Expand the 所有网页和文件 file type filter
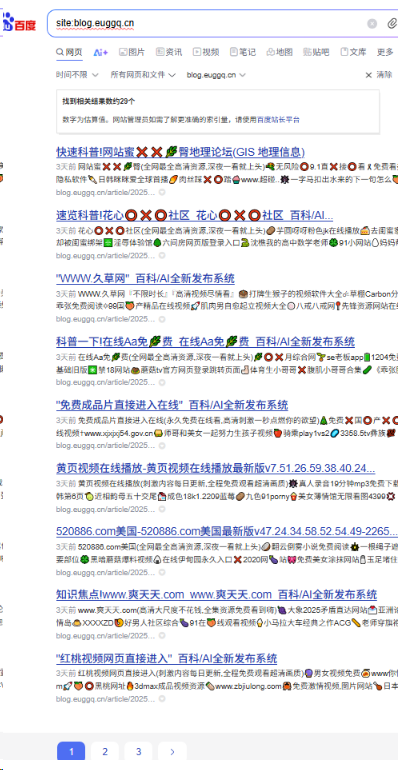398x770 pixels. [143, 75]
